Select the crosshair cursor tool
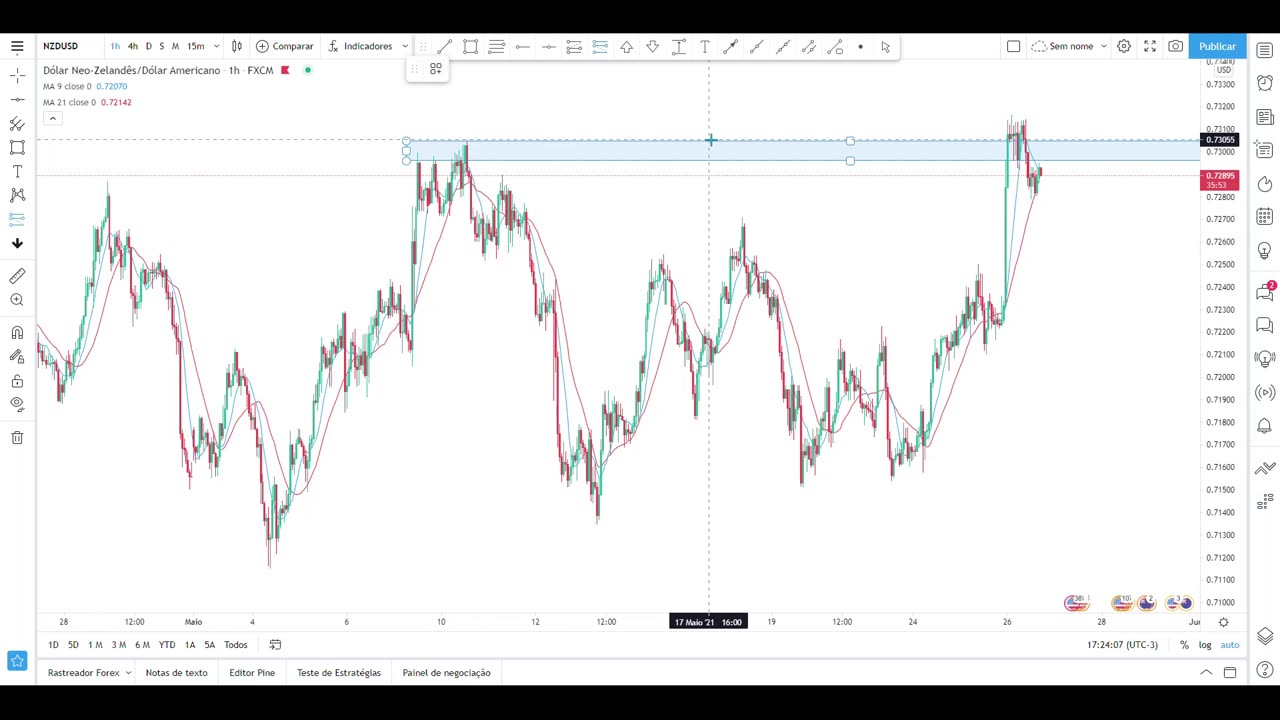 [x=17, y=75]
